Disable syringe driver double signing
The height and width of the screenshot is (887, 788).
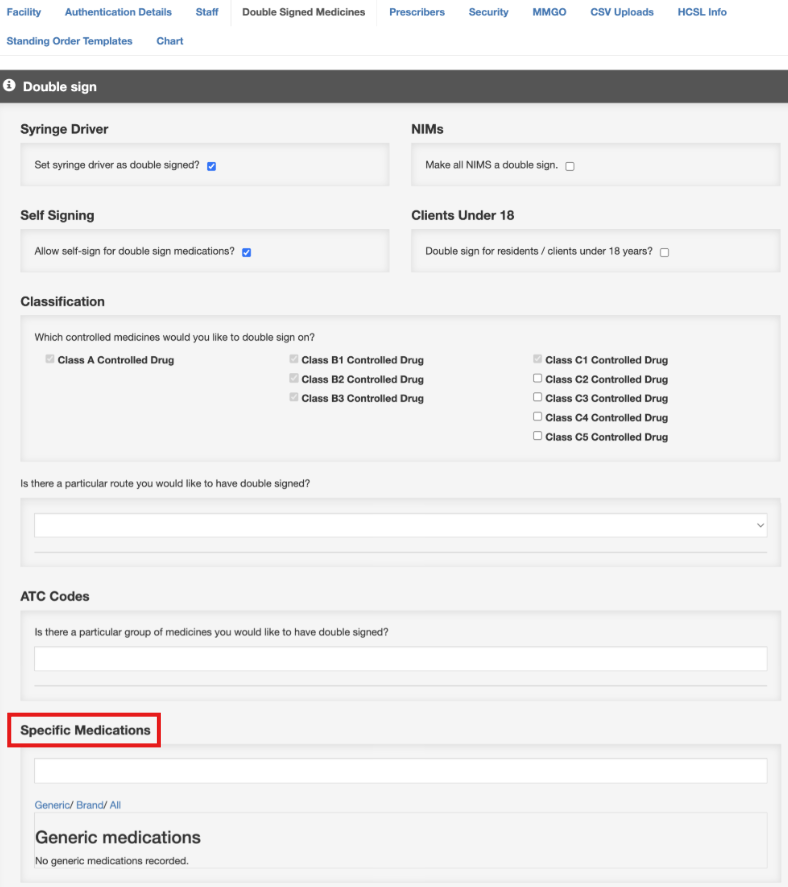211,166
